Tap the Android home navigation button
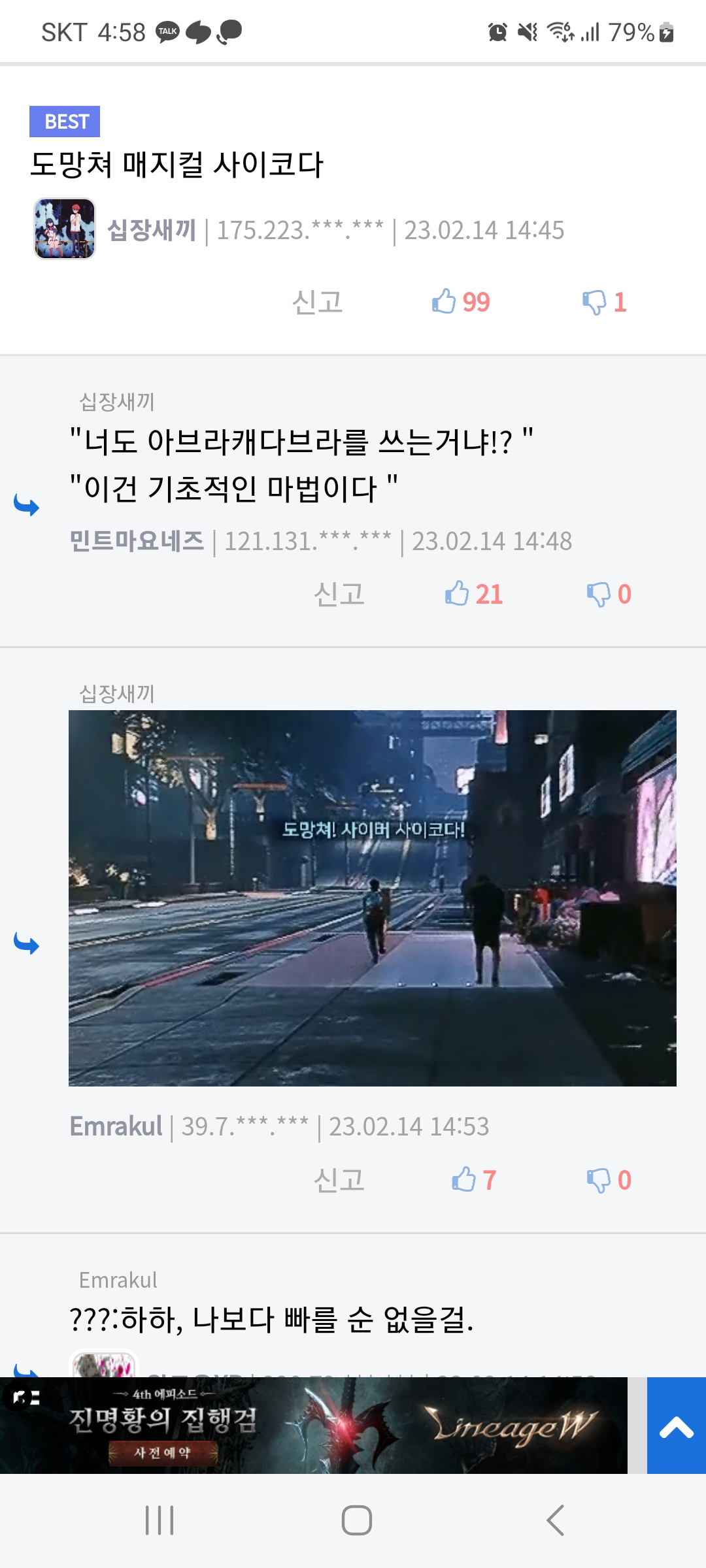The height and width of the screenshot is (1568, 706). 357,1520
